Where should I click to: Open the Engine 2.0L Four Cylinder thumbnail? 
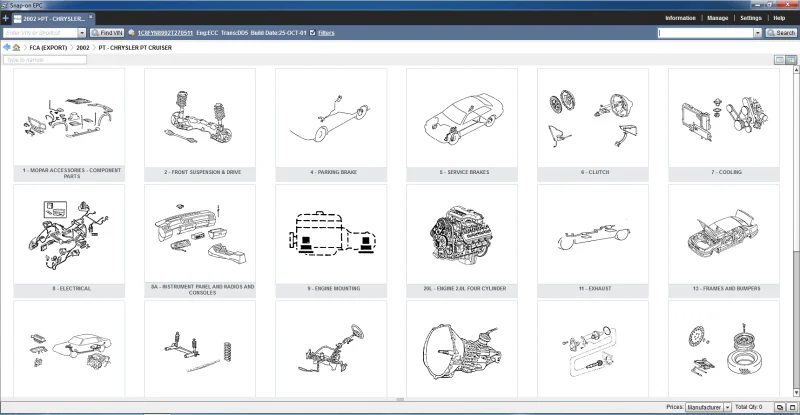point(461,240)
